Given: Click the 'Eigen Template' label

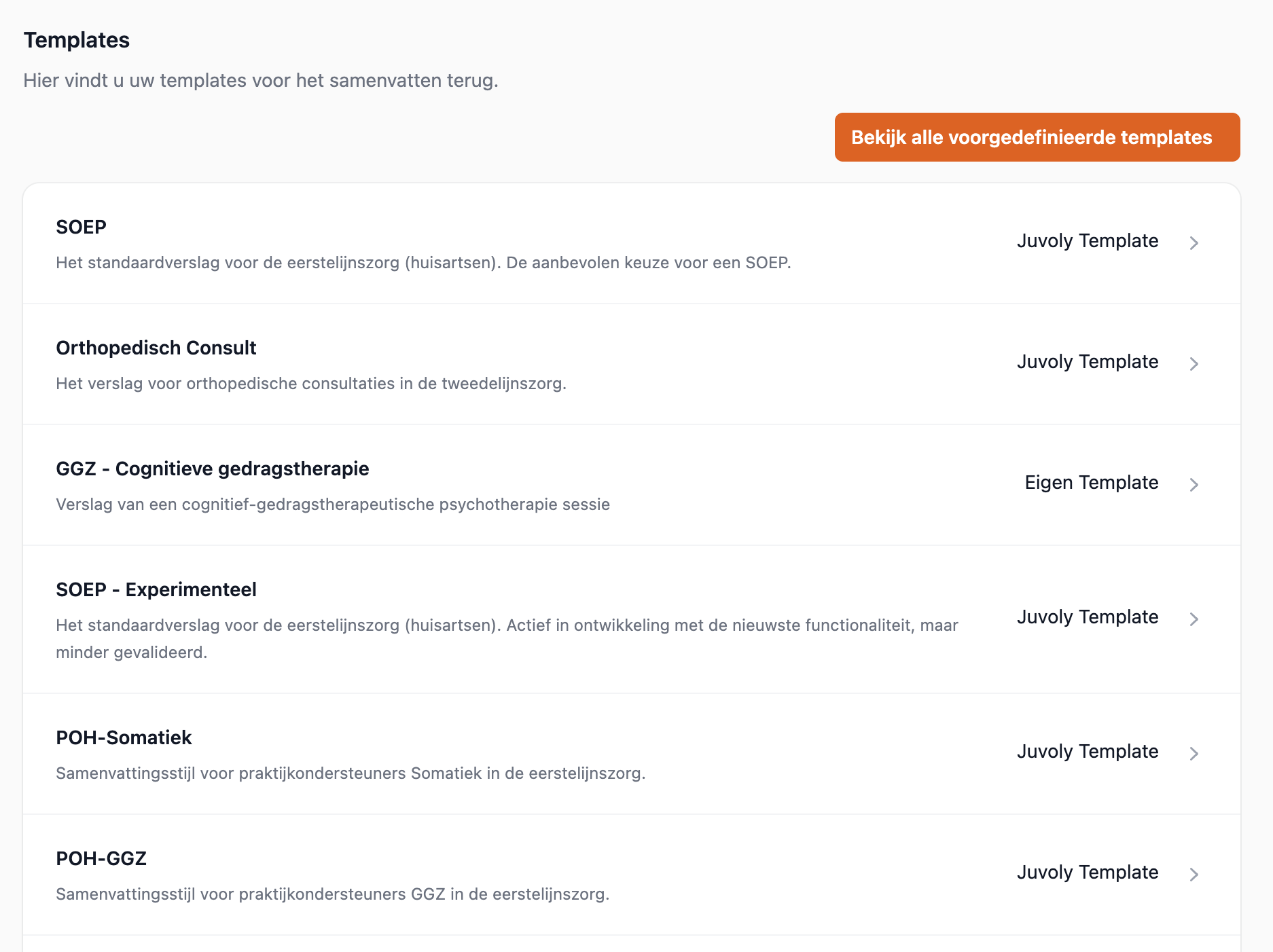Looking at the screenshot, I should click(x=1091, y=482).
